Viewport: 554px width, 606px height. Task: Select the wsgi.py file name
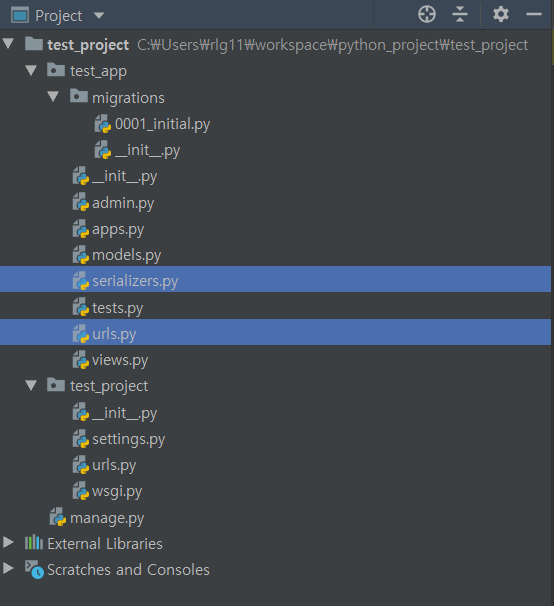coord(117,492)
